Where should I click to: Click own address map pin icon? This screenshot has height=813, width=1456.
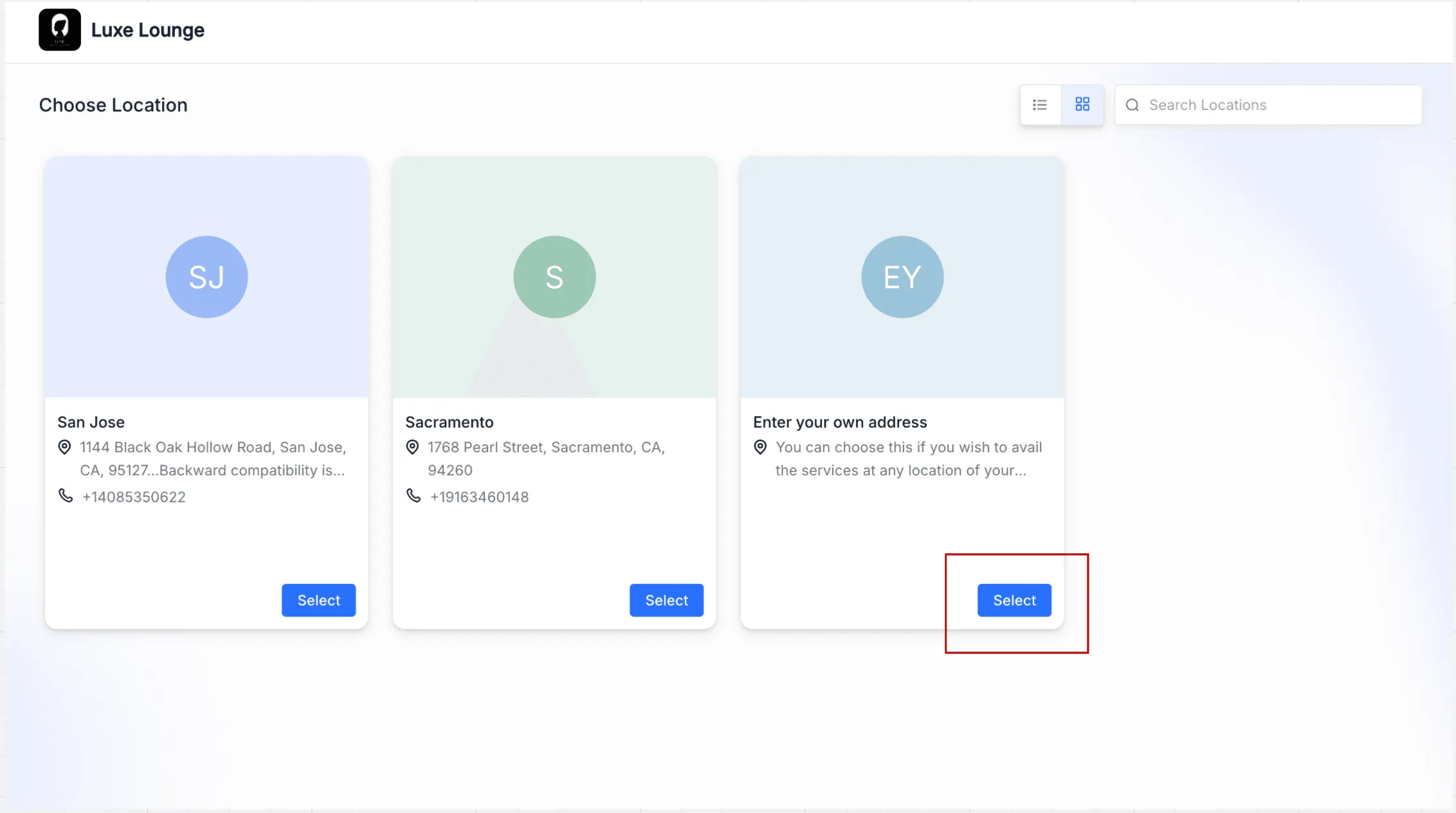(760, 447)
